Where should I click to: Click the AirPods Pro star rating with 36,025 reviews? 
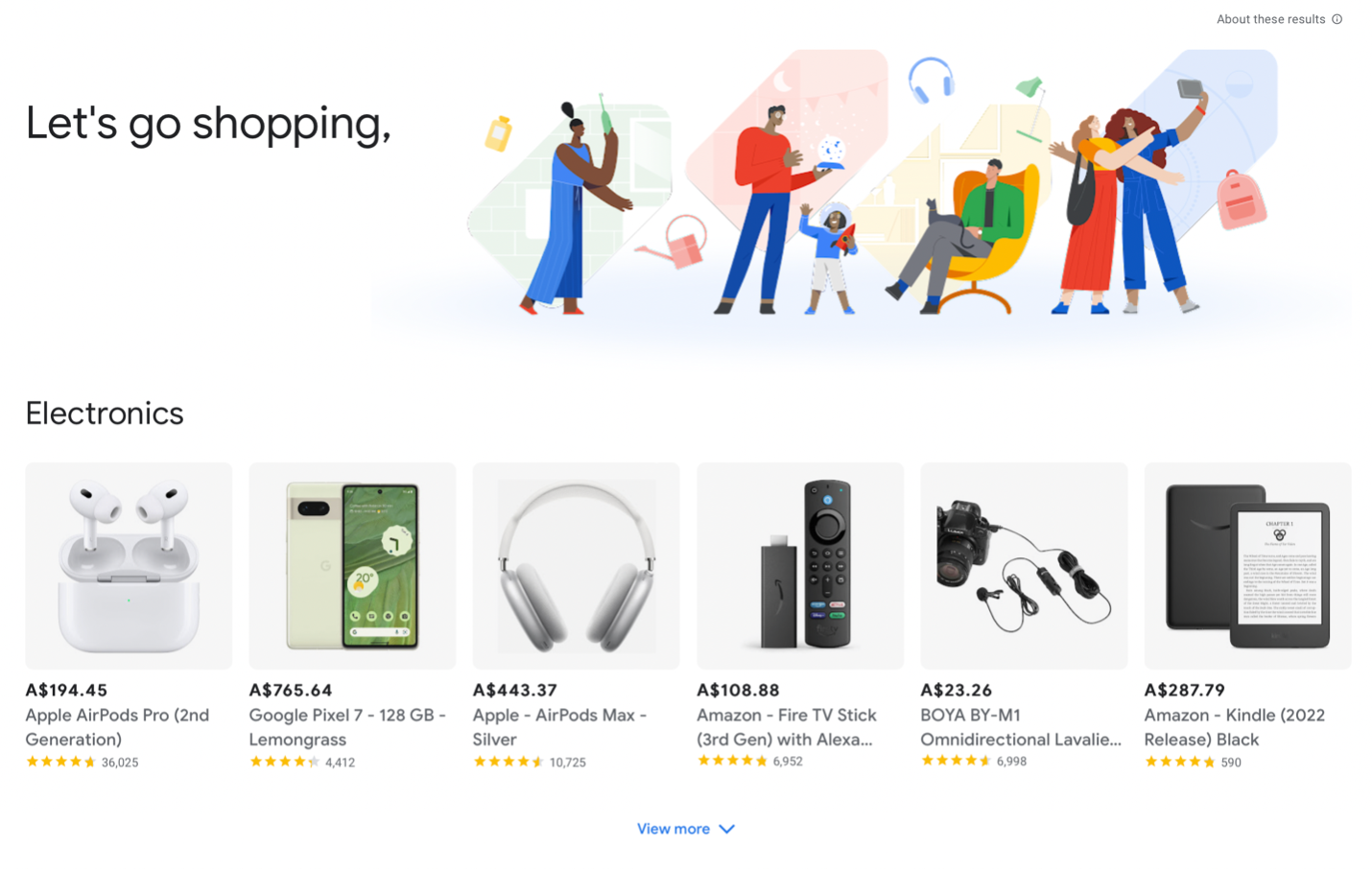coord(82,763)
